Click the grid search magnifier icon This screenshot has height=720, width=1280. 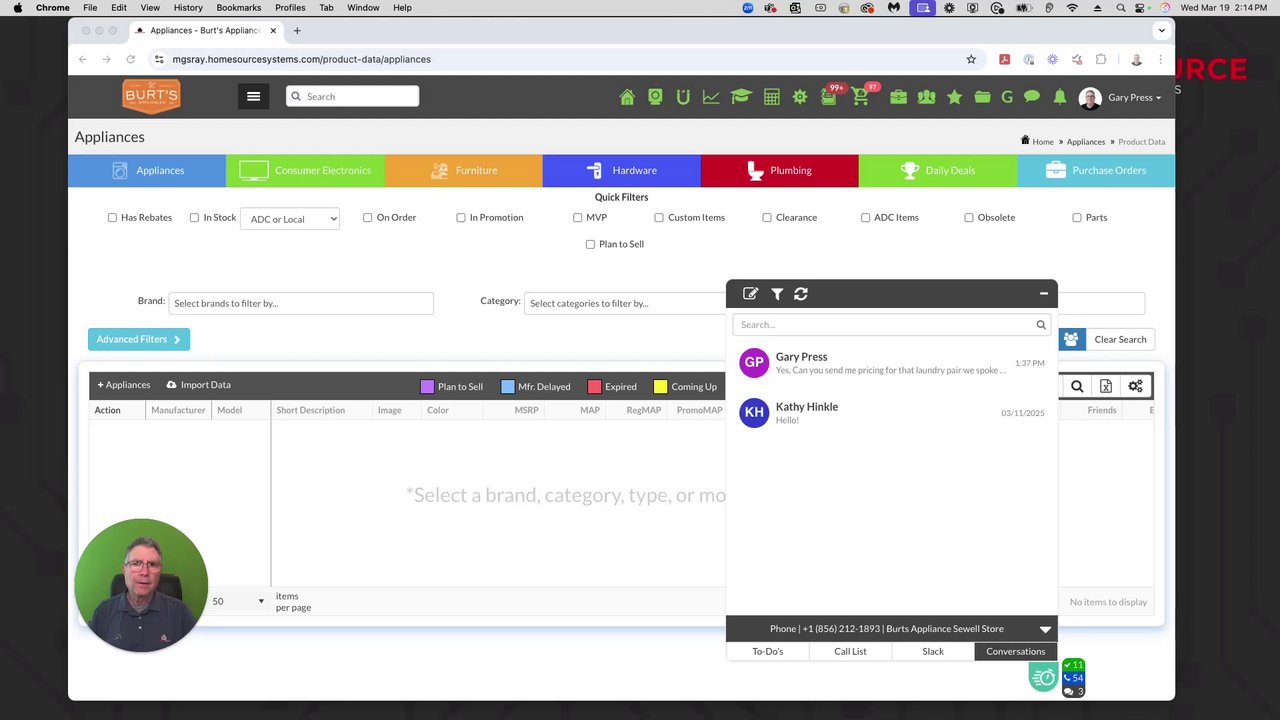pos(1077,386)
